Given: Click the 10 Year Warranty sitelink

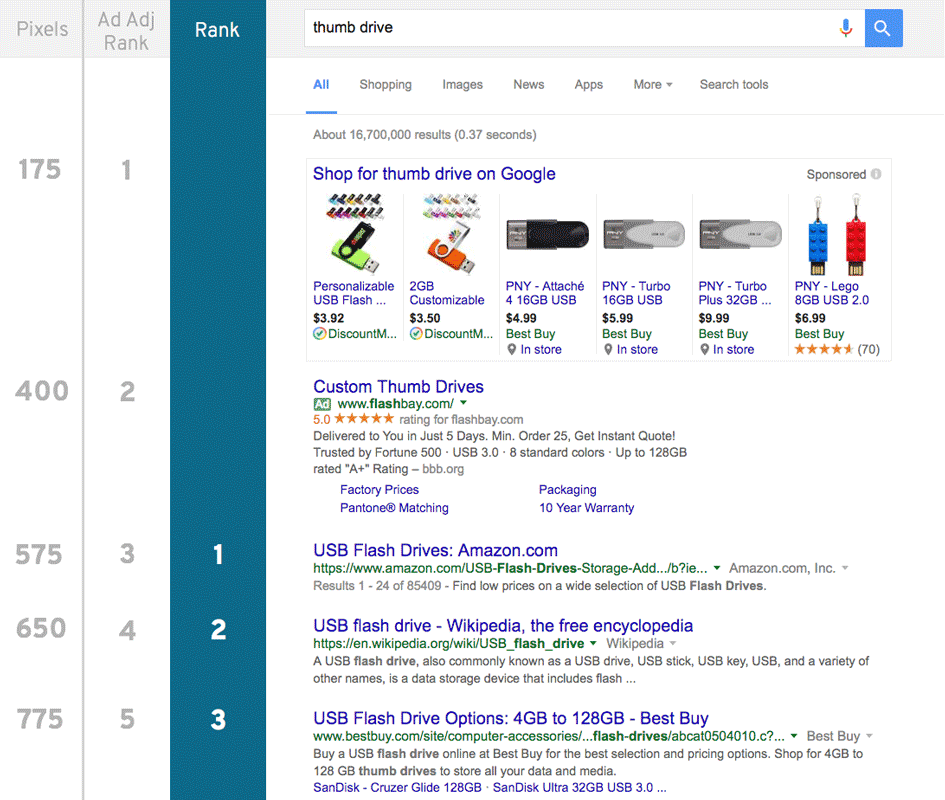Looking at the screenshot, I should pos(586,508).
